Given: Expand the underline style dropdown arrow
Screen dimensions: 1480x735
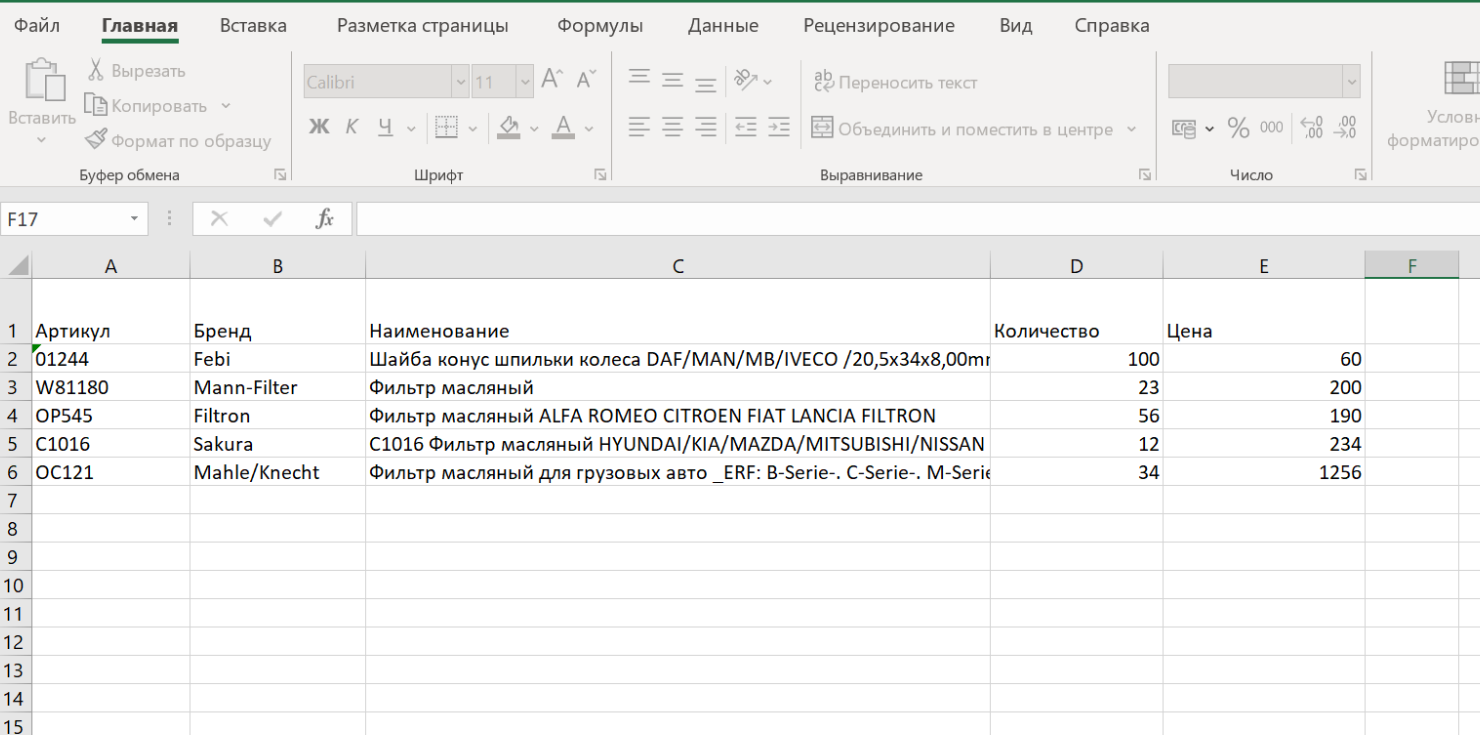Looking at the screenshot, I should tap(411, 128).
